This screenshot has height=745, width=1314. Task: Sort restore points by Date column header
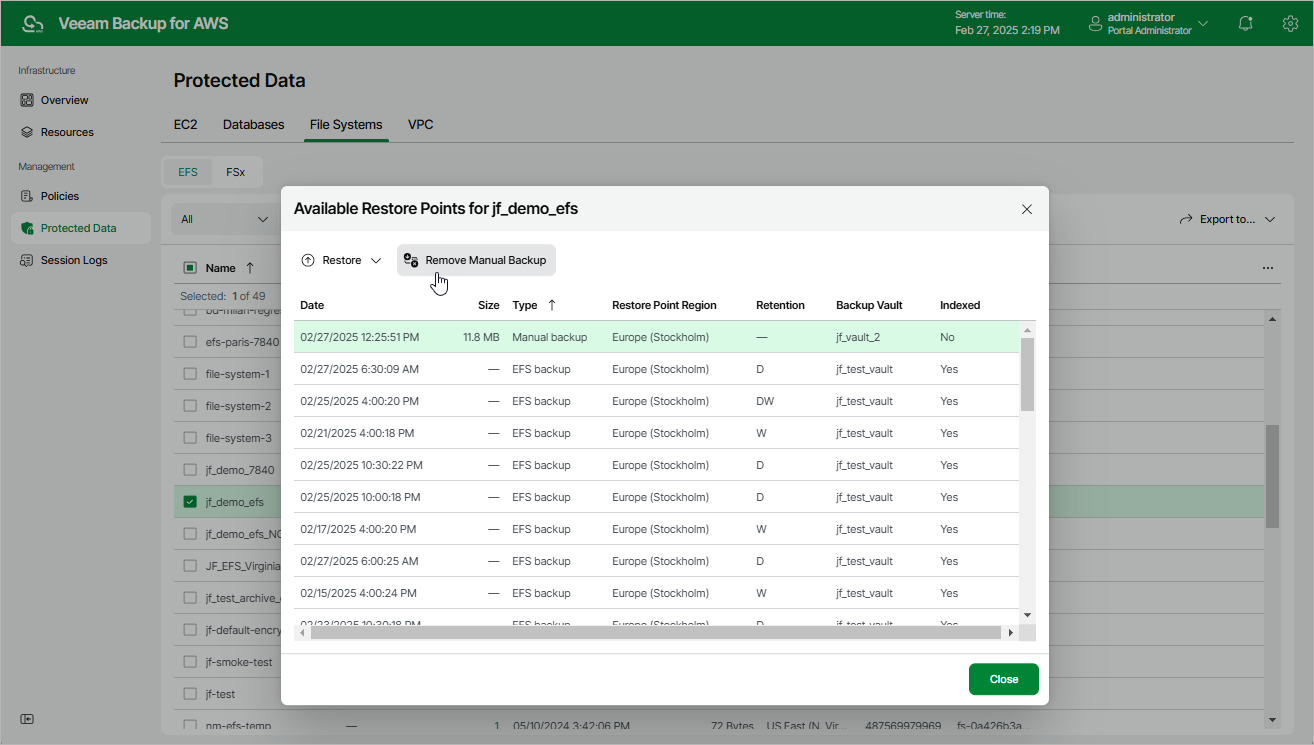tap(312, 305)
